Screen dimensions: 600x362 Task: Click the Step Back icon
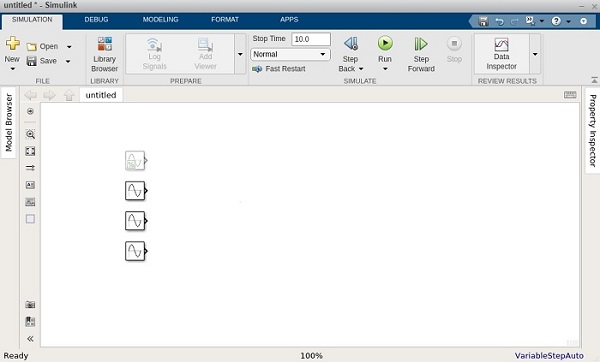(351, 44)
